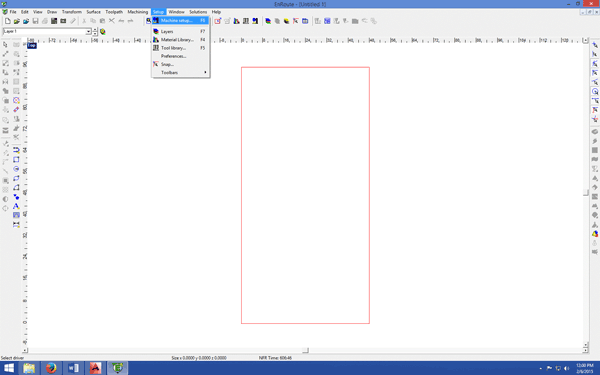Click the layer stepper arrows

[95, 31]
